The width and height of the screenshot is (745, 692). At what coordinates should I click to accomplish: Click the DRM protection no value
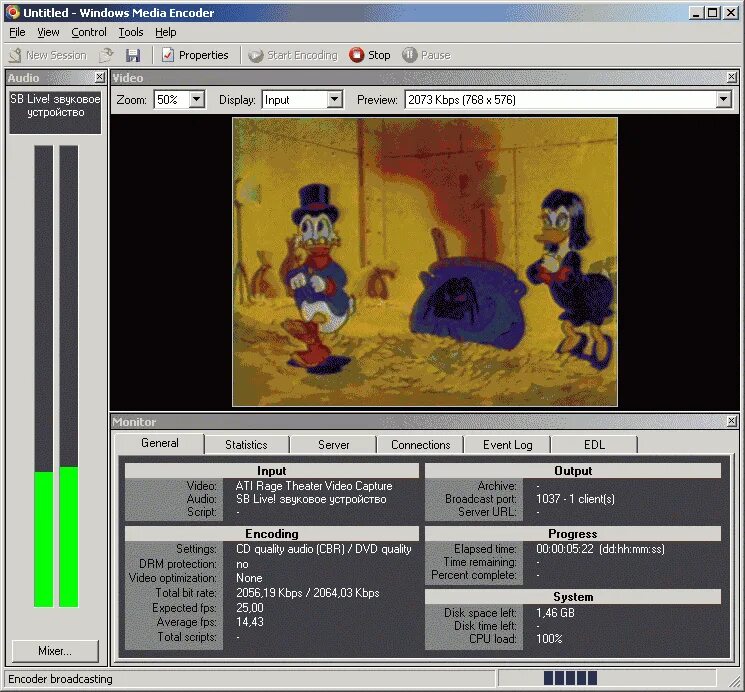point(242,564)
